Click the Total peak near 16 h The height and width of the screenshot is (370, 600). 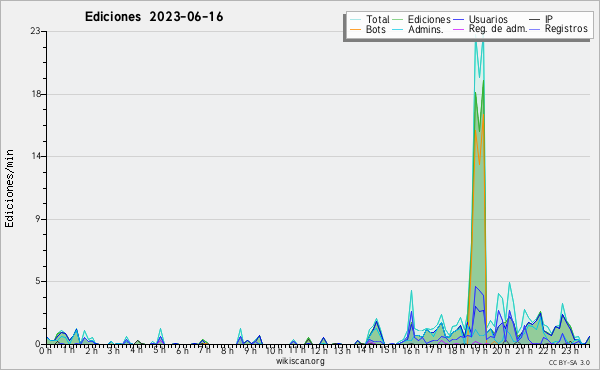[x=411, y=293]
